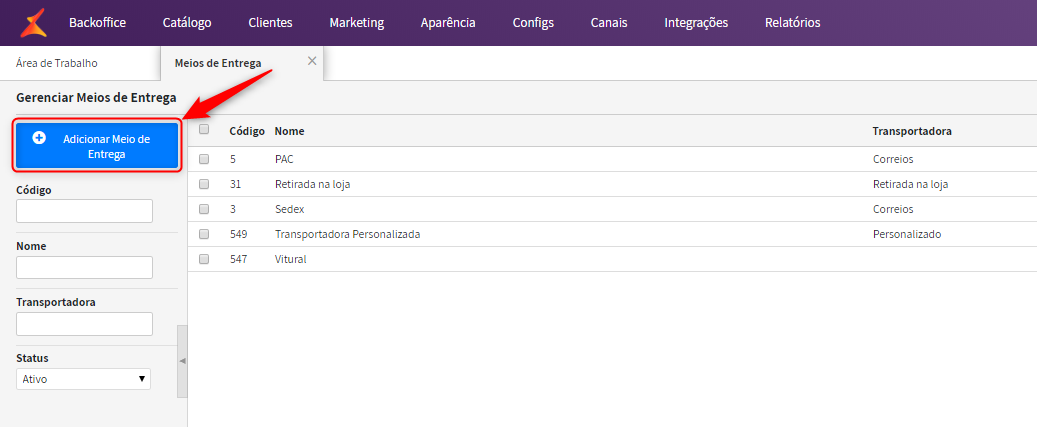The width and height of the screenshot is (1037, 427).
Task: Click Retirada na loja carrier cell
Action: (x=911, y=184)
